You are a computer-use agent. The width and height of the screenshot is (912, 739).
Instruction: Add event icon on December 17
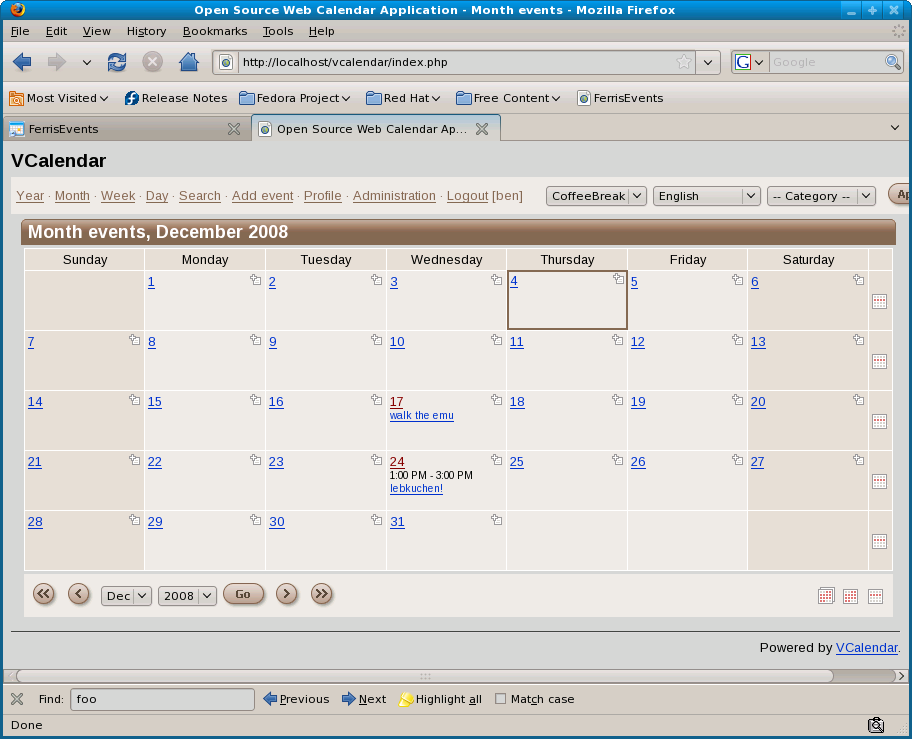click(x=496, y=399)
